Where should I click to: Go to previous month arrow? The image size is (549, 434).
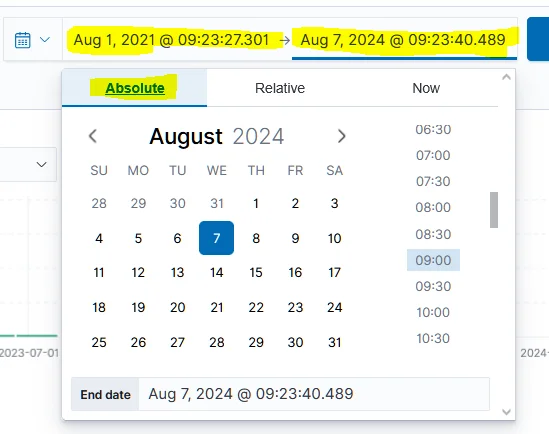click(x=93, y=136)
